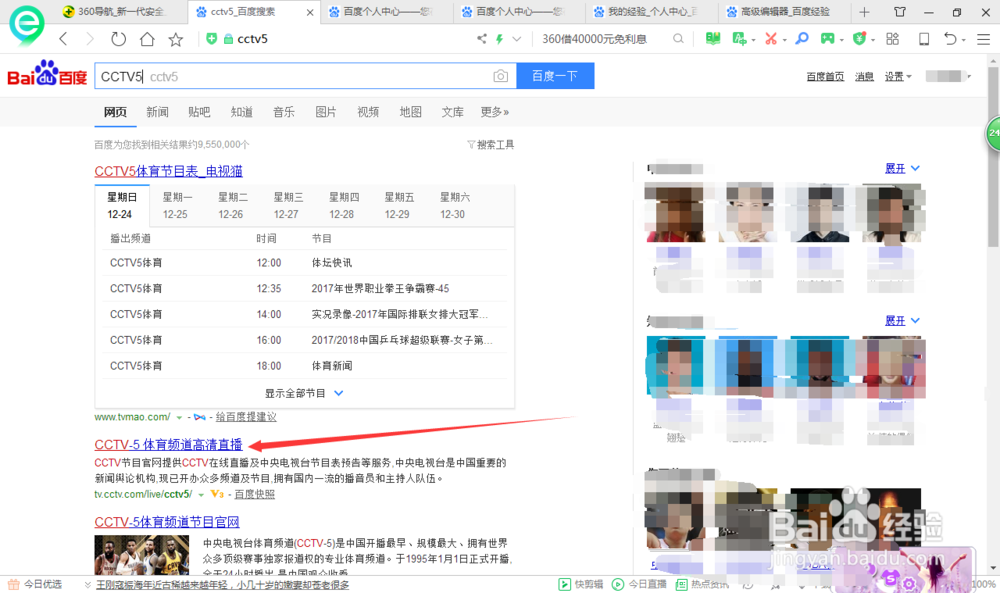Screen dimensions: 1000x593
Task: Click the green security shield in address bar
Action: (x=212, y=39)
